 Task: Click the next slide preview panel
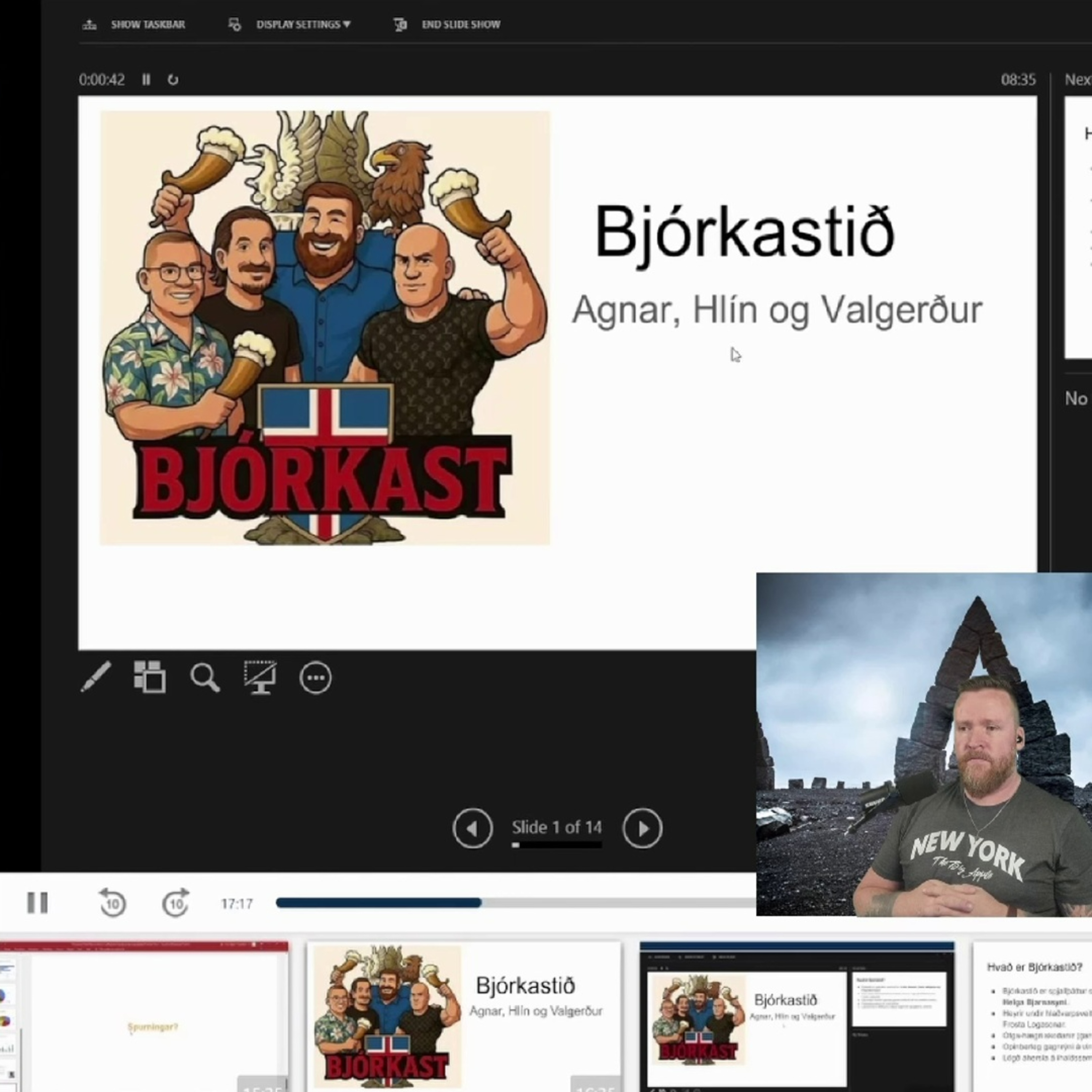(x=1079, y=227)
